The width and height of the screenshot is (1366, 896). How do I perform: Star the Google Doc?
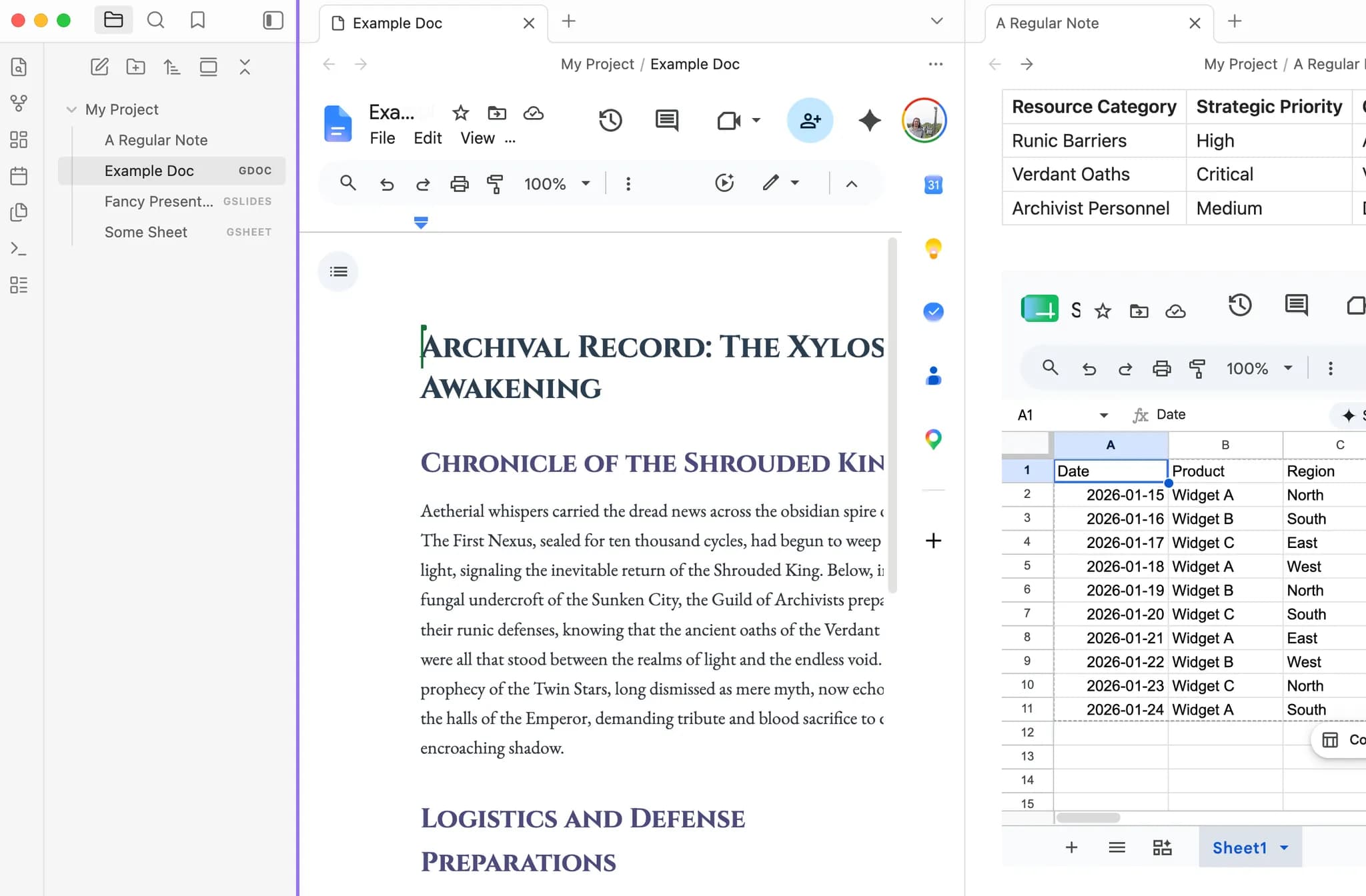(460, 113)
